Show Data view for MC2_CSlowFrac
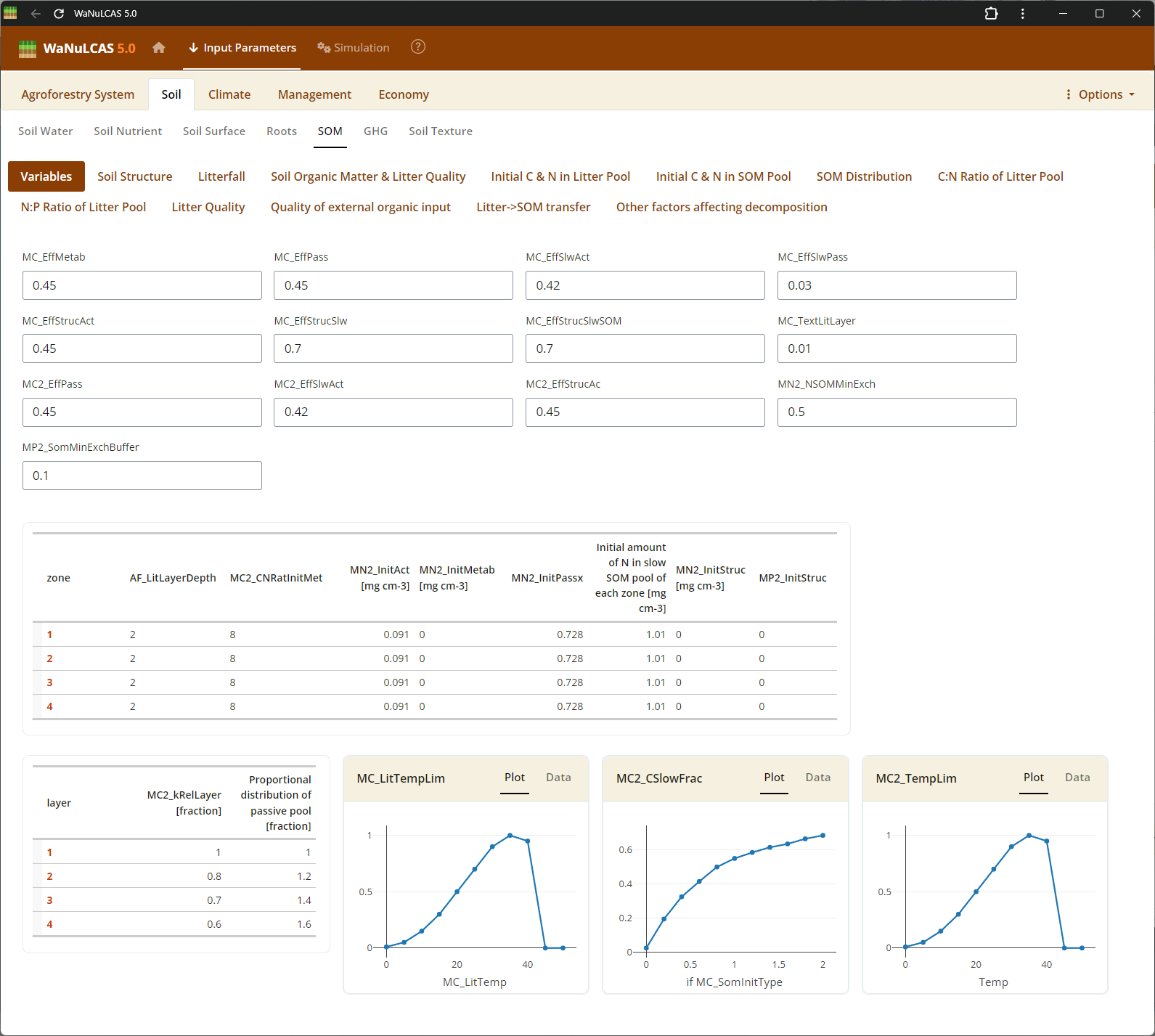 pyautogui.click(x=817, y=778)
